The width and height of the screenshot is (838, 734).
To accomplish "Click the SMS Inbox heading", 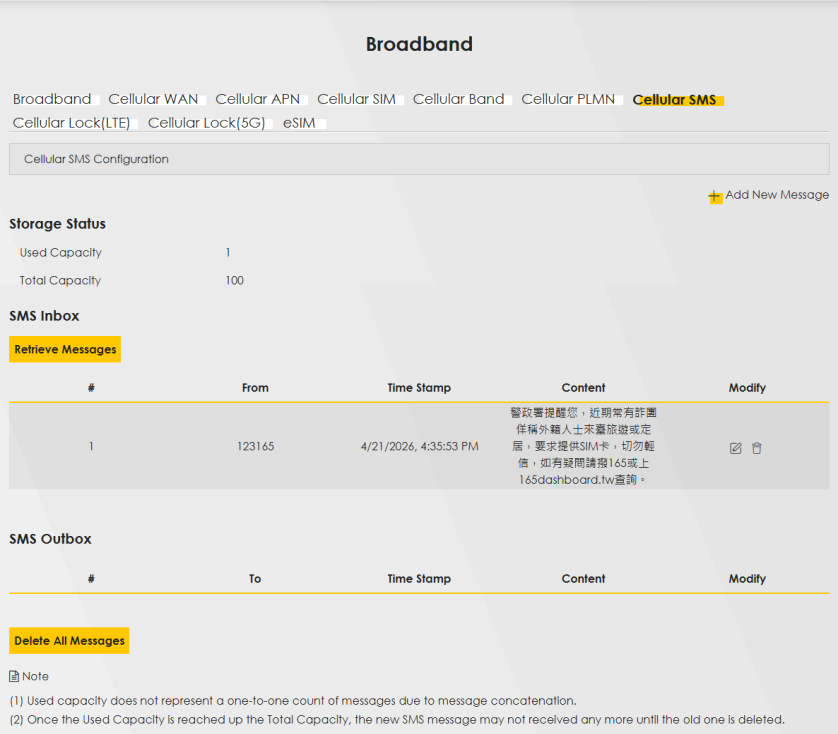I will pyautogui.click(x=44, y=316).
